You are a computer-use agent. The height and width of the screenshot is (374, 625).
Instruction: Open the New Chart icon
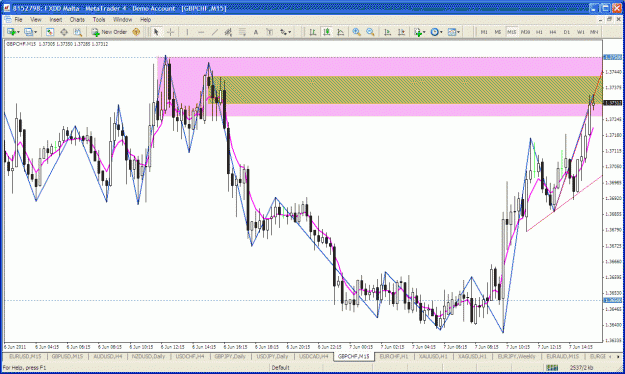point(11,32)
